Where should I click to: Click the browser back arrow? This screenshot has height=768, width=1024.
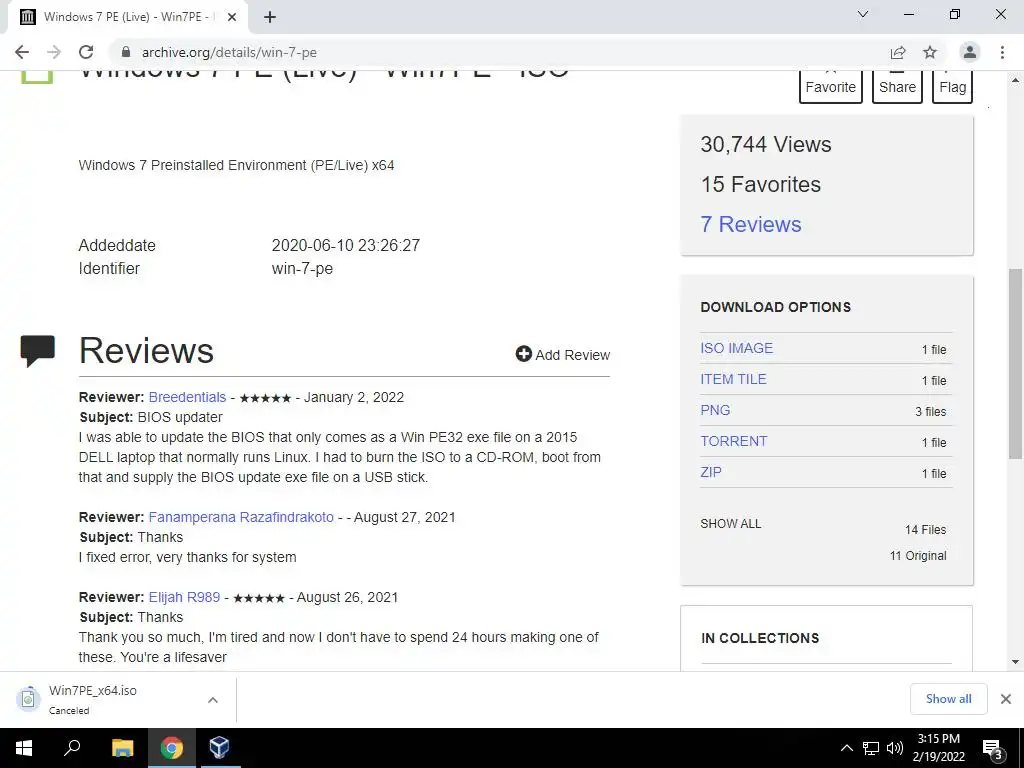pos(22,52)
